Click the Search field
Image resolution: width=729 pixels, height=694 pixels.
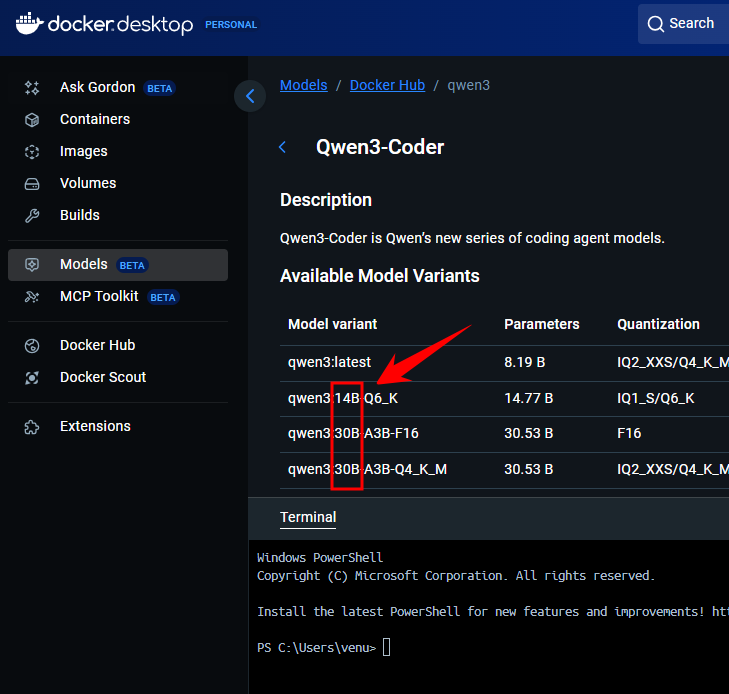pyautogui.click(x=683, y=24)
